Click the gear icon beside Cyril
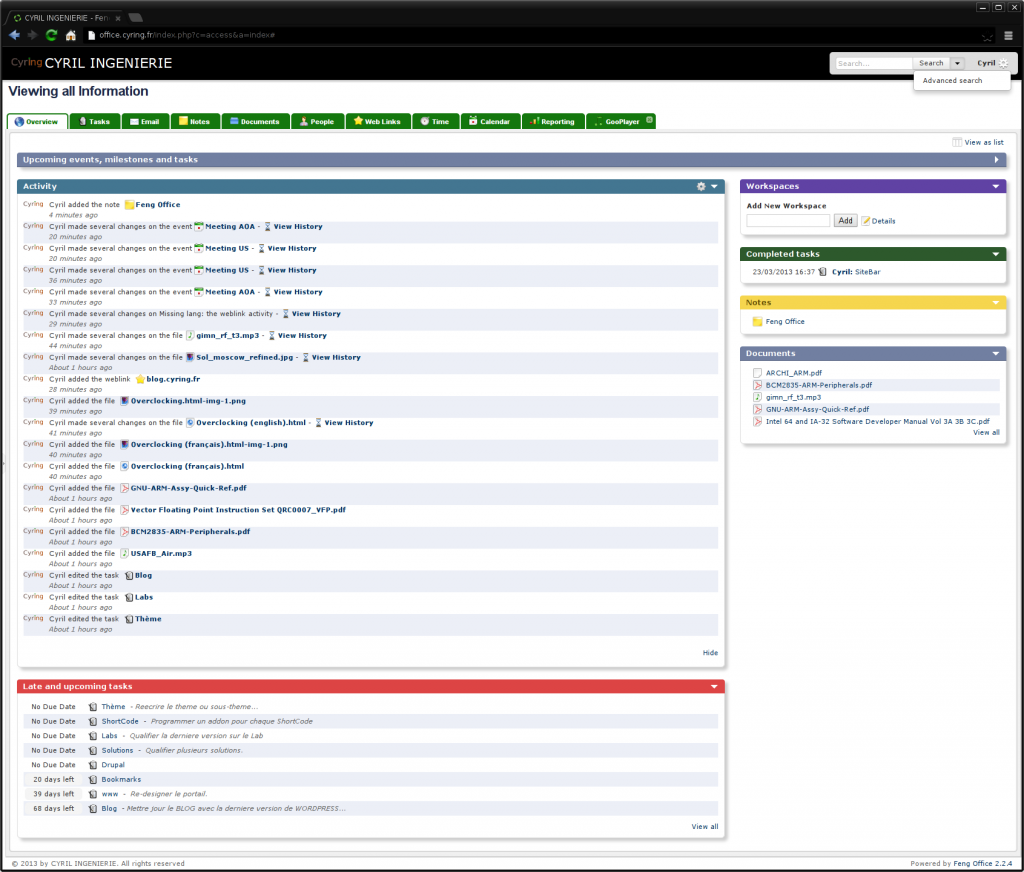This screenshot has height=872, width=1024. [1004, 63]
